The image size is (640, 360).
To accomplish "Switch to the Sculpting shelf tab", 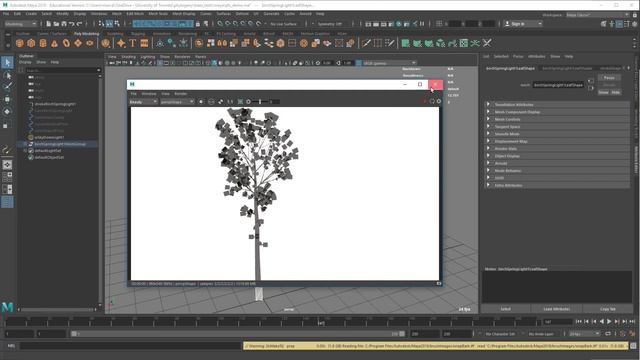I will (x=115, y=33).
